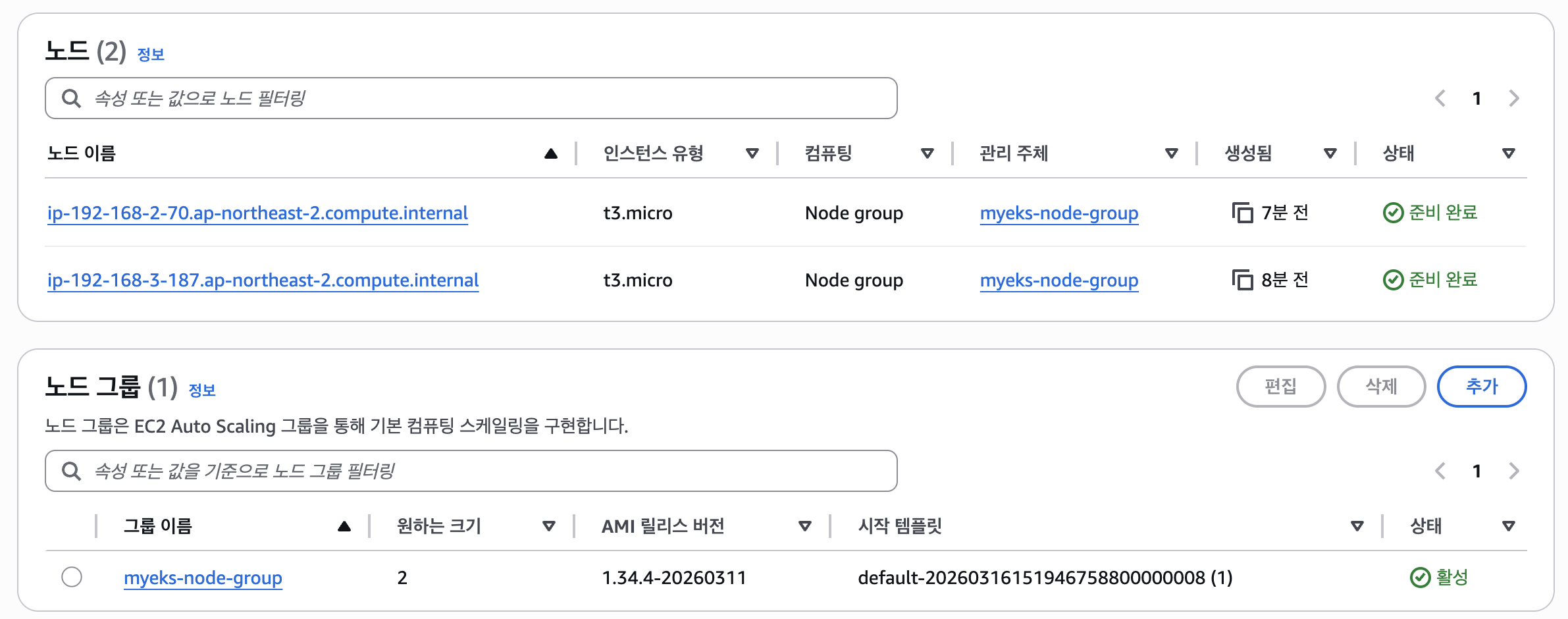Image resolution: width=1568 pixels, height=619 pixels.
Task: Sort by 관리 주체 column arrow
Action: [x=1172, y=154]
